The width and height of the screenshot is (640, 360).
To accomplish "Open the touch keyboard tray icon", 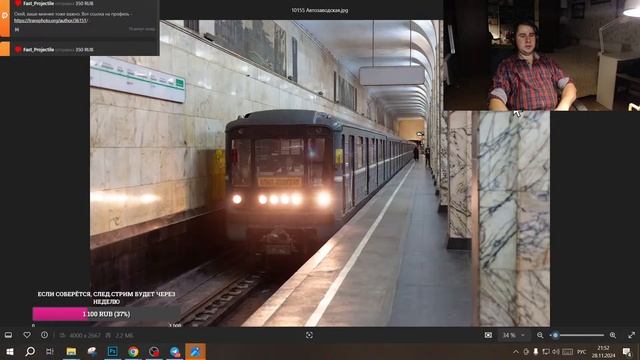I will click(567, 351).
